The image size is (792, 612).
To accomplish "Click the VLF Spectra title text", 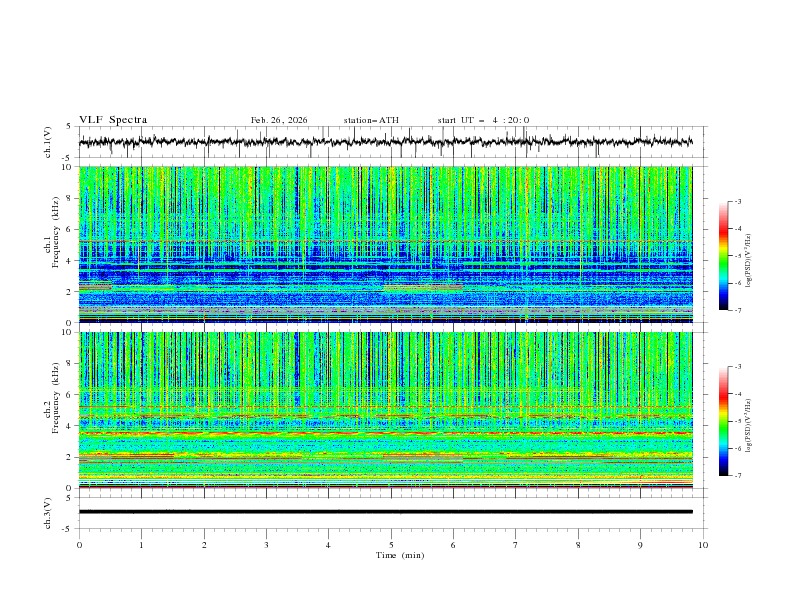I will (x=113, y=120).
